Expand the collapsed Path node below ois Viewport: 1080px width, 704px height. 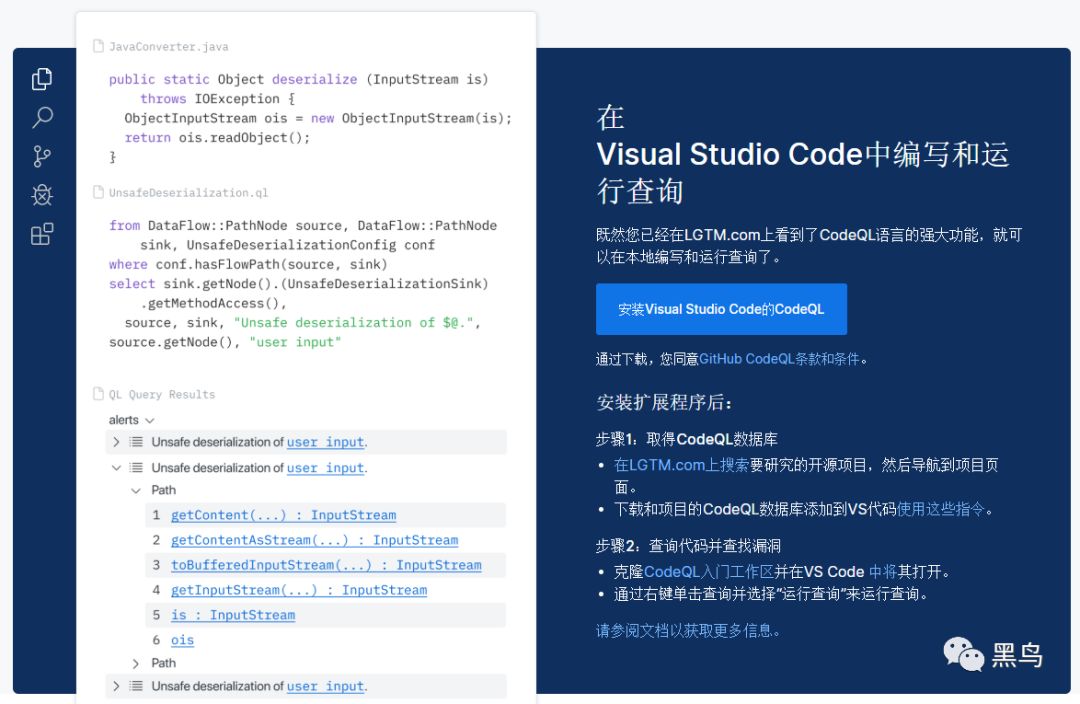click(136, 663)
